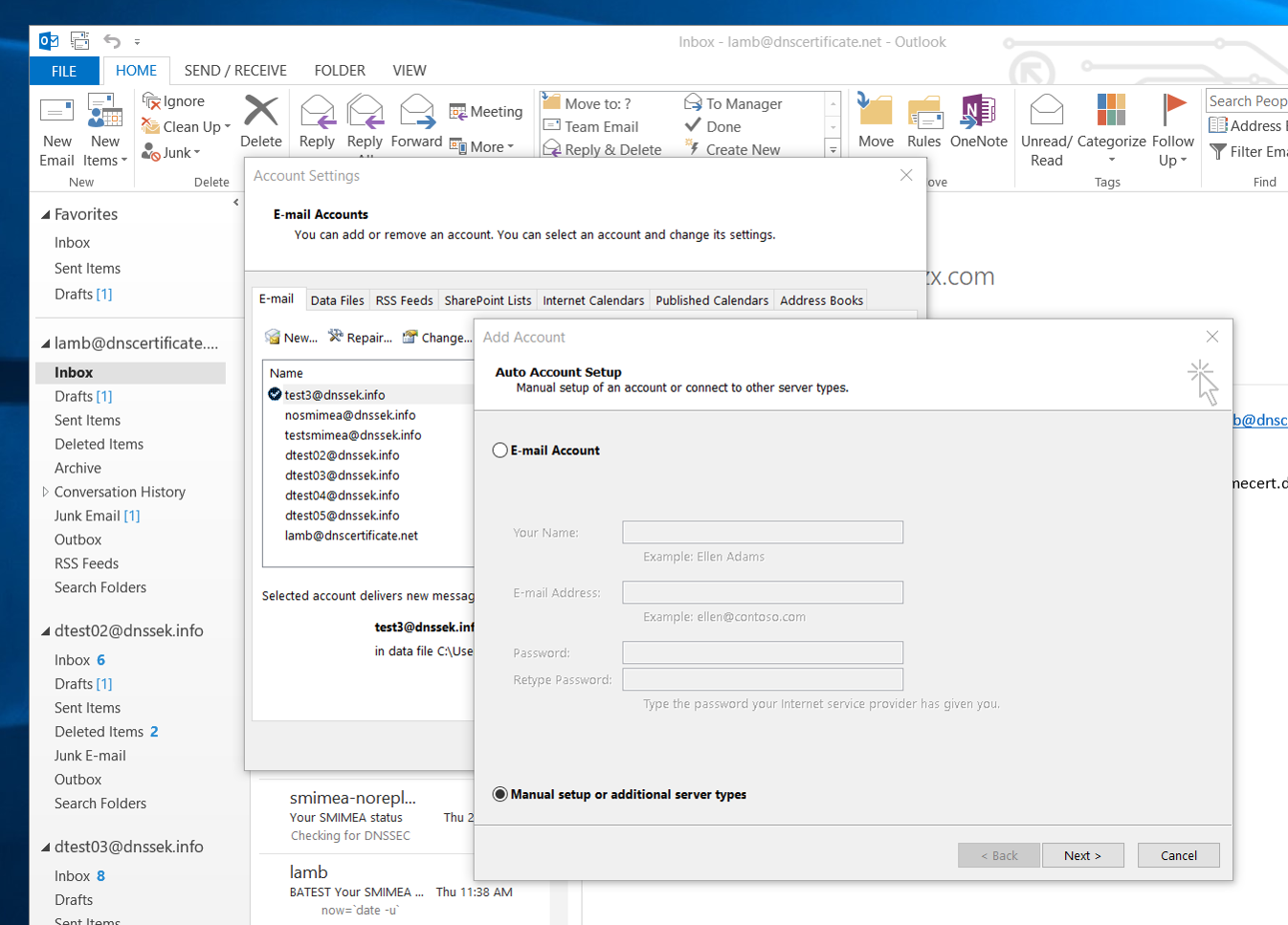Click the Next button
Viewport: 1288px width, 925px height.
[x=1082, y=855]
